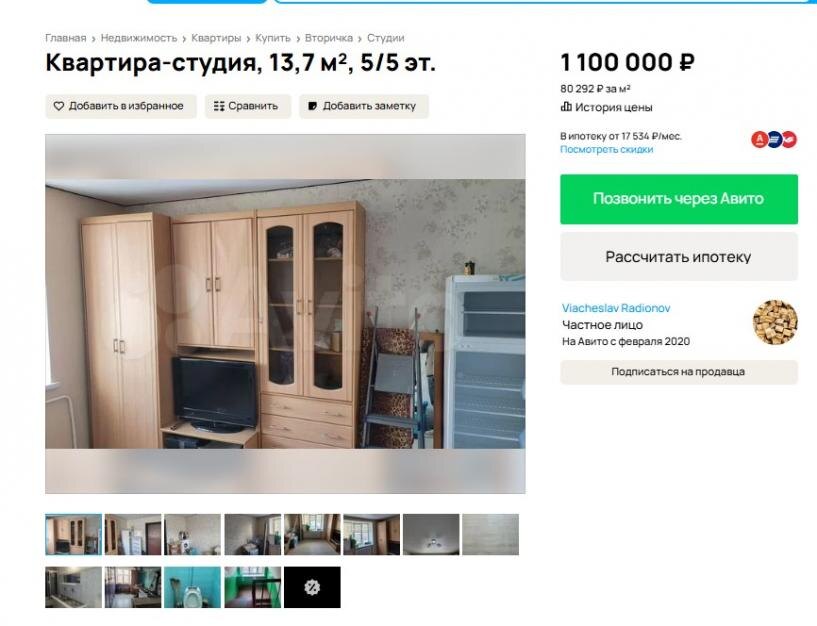Screen dimensions: 817x626
Task: Subscribe via the Подписаться на продавца button
Action: pyautogui.click(x=679, y=372)
